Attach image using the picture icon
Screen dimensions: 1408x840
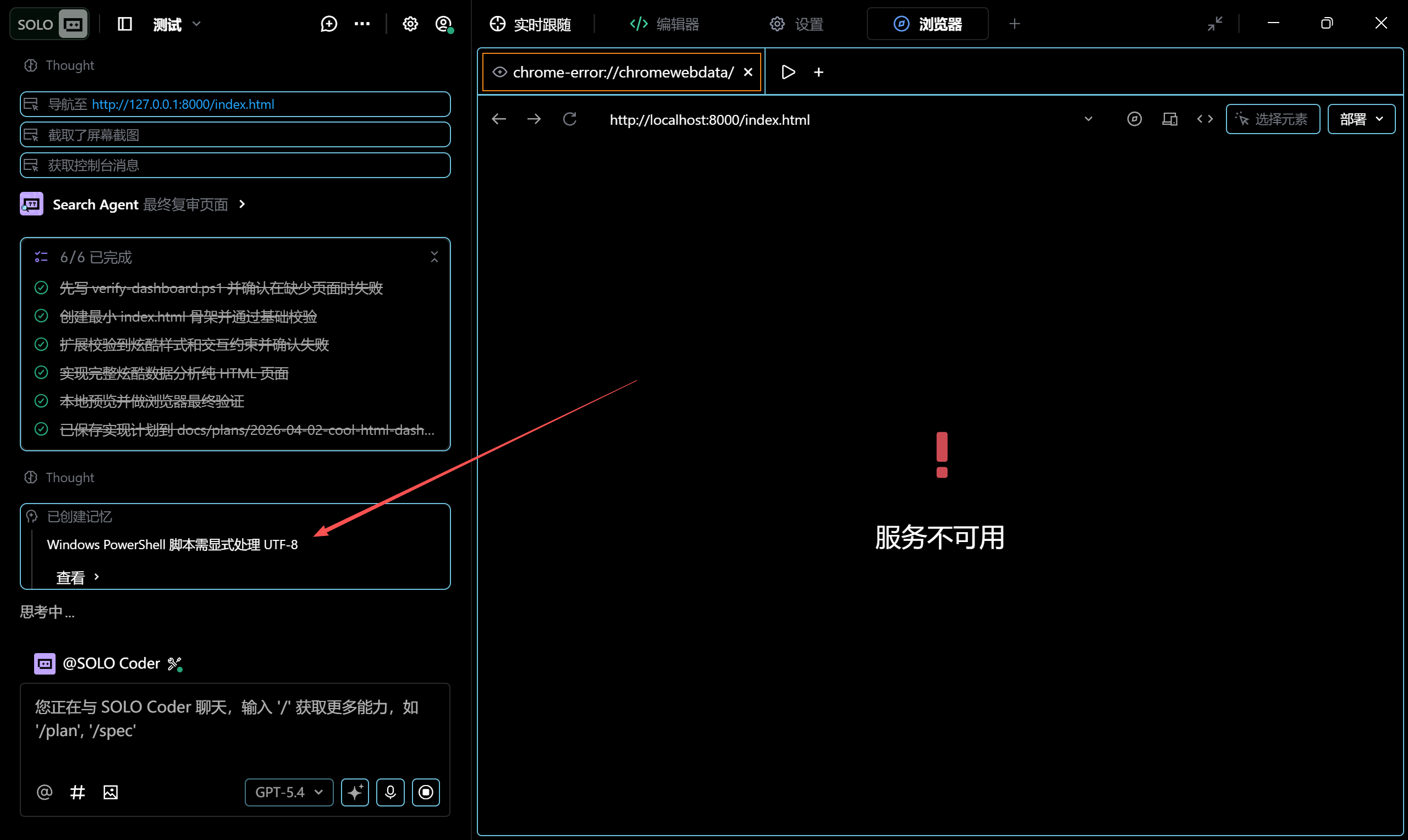(x=111, y=792)
